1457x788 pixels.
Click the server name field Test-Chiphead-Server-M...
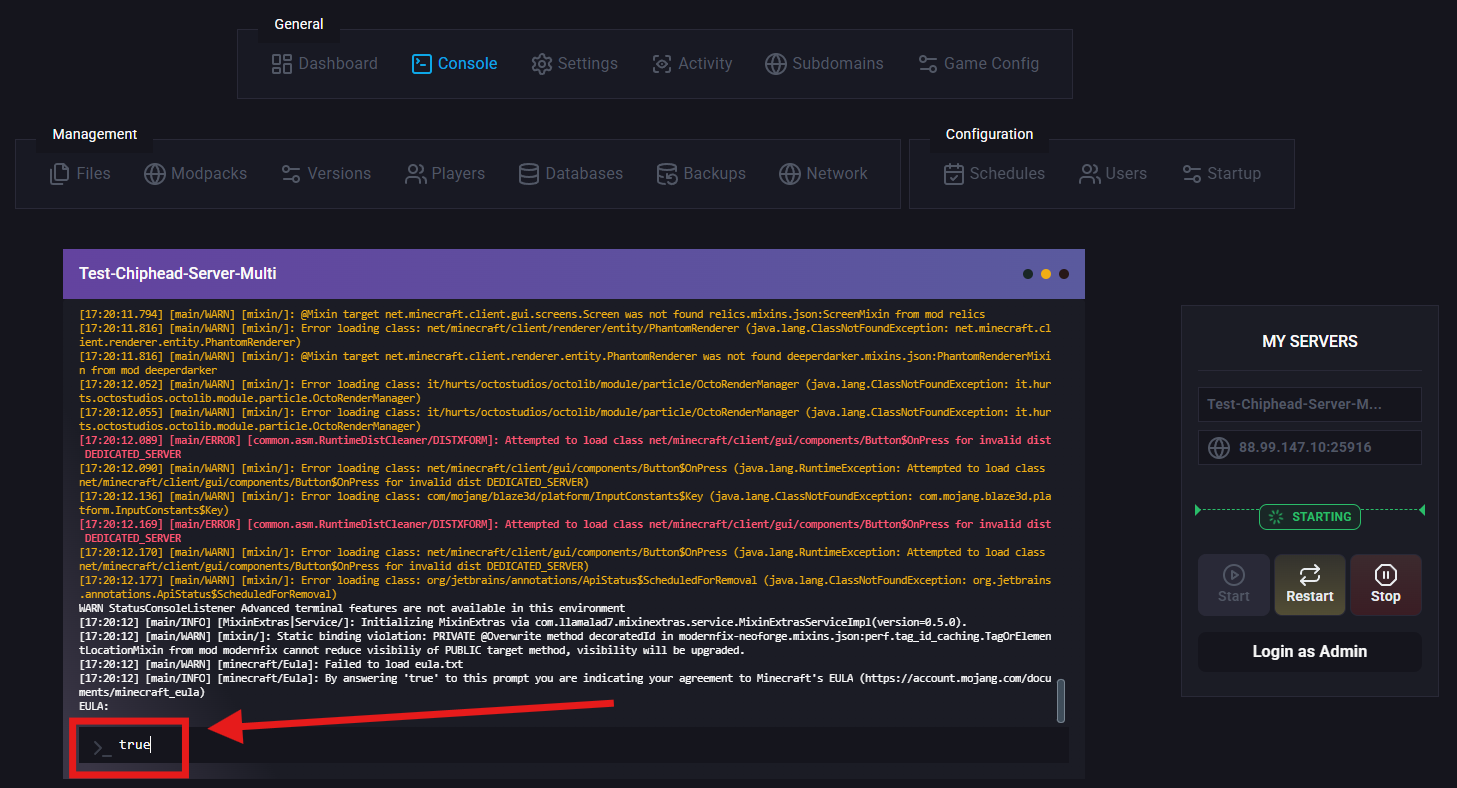1310,405
